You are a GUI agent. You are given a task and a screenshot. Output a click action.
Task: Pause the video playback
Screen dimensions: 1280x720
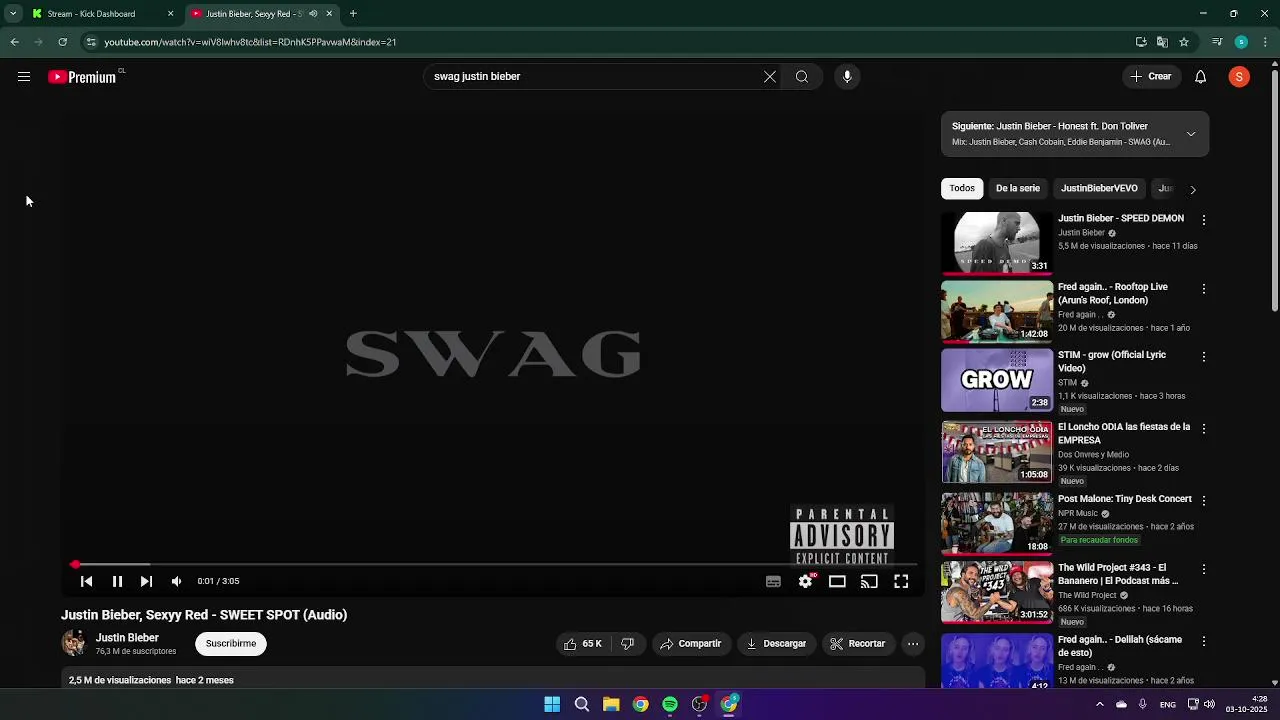coord(117,581)
